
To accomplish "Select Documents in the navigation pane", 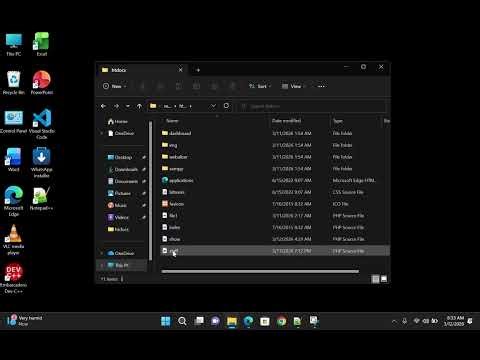I will click(123, 181).
